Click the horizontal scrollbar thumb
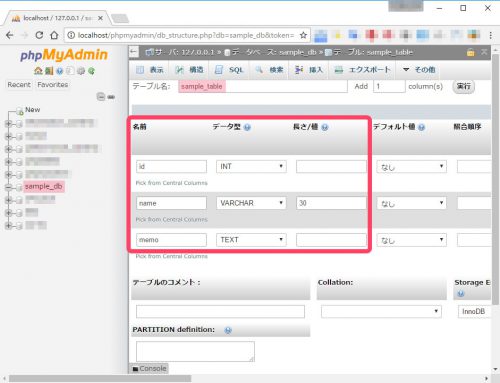 100,379
